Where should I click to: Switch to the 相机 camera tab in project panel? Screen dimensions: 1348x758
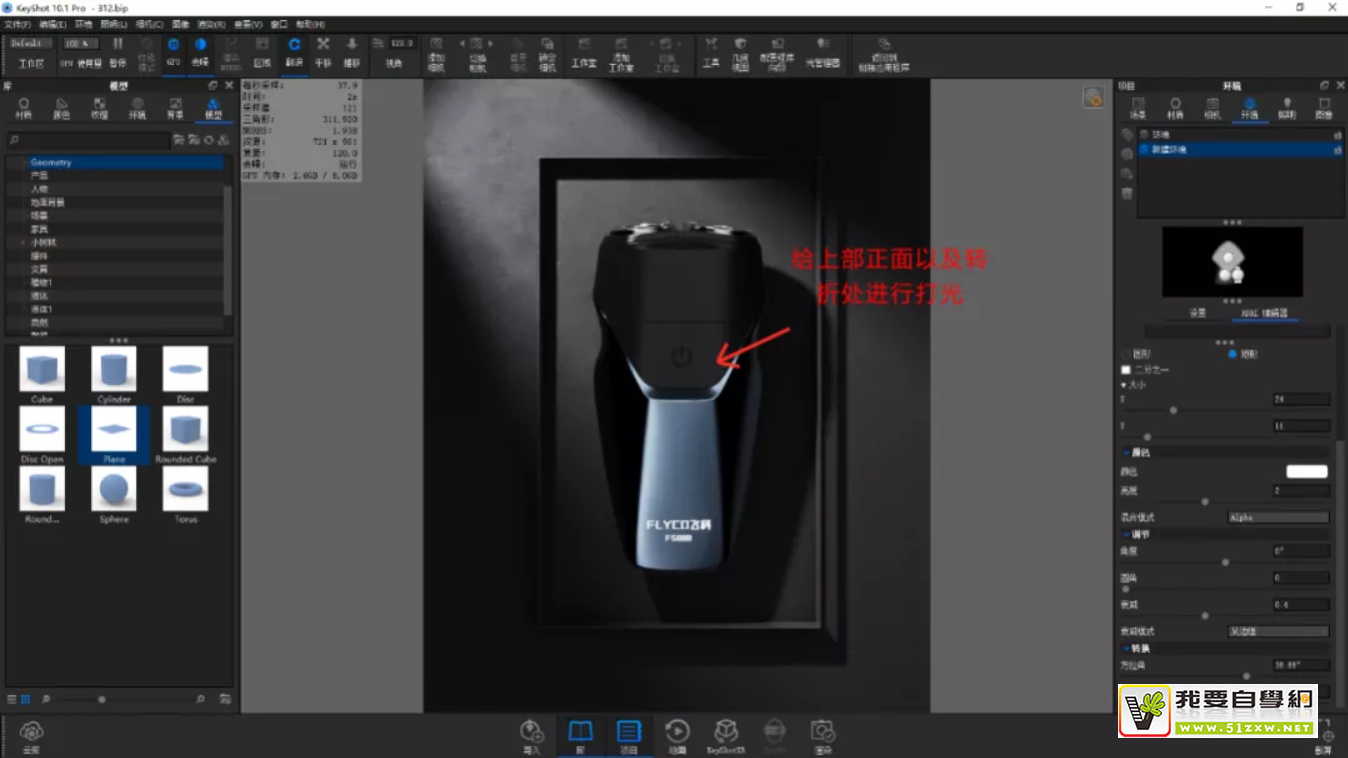pos(1212,108)
